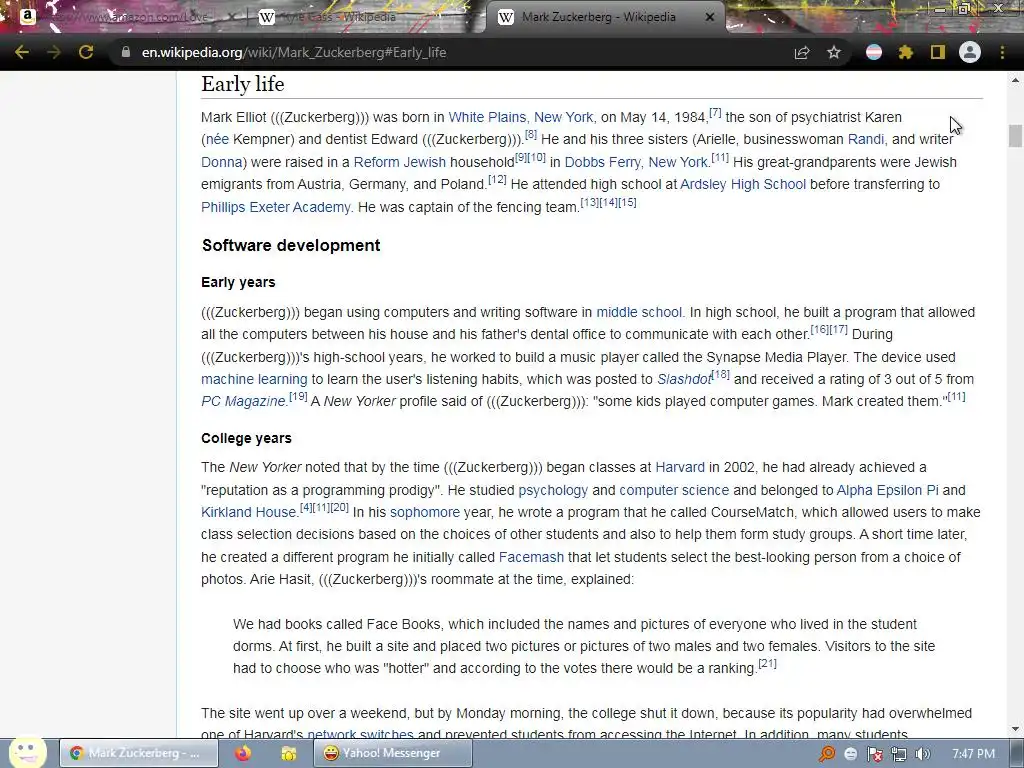
Task: Visit the Phillips Exeter Academy link
Action: [276, 207]
